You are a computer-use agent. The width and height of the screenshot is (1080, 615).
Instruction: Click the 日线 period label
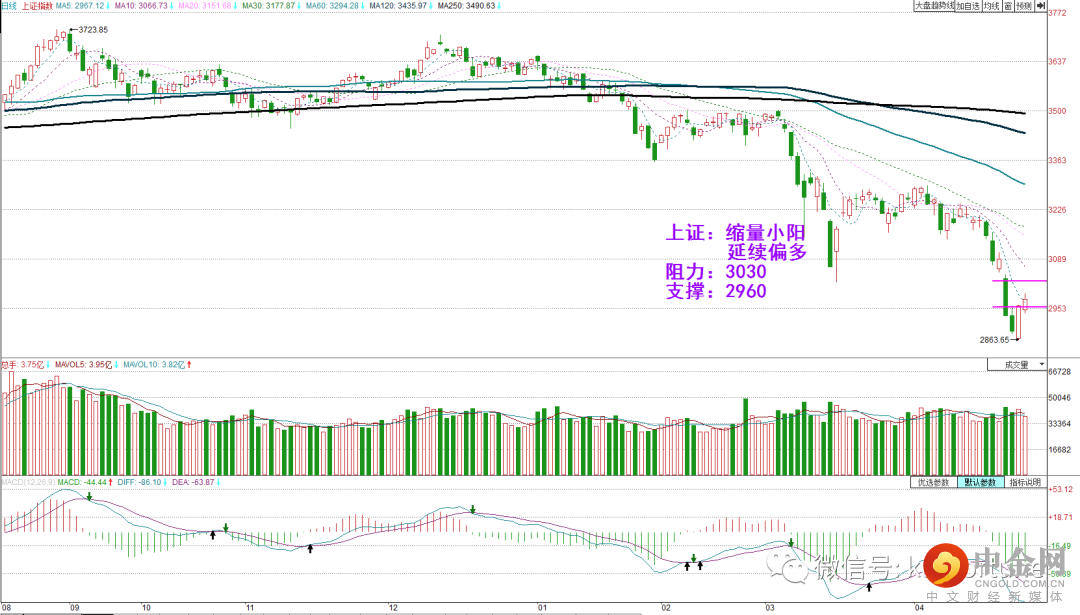point(8,6)
